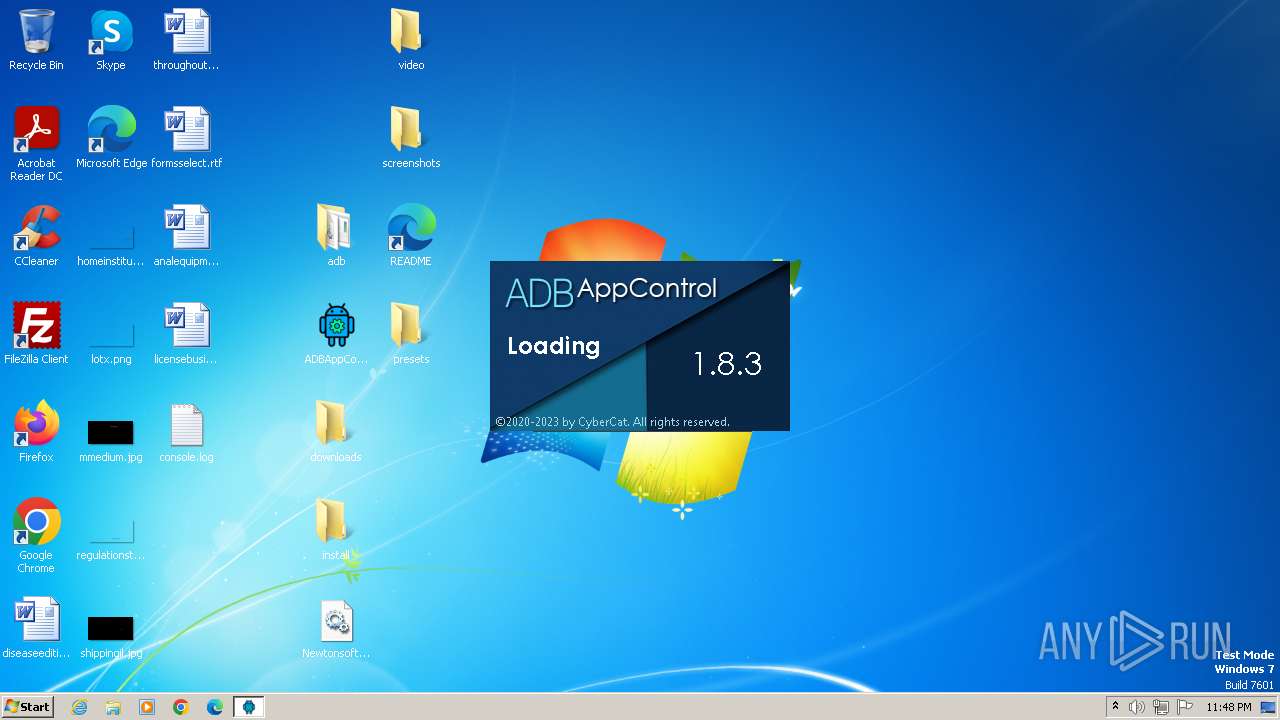Click the 1.8.3 version number
Image resolution: width=1280 pixels, height=720 pixels.
coord(727,364)
